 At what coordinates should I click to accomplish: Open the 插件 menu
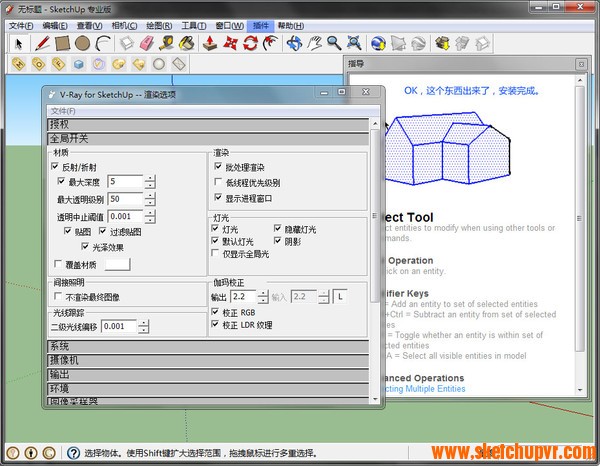coord(262,24)
